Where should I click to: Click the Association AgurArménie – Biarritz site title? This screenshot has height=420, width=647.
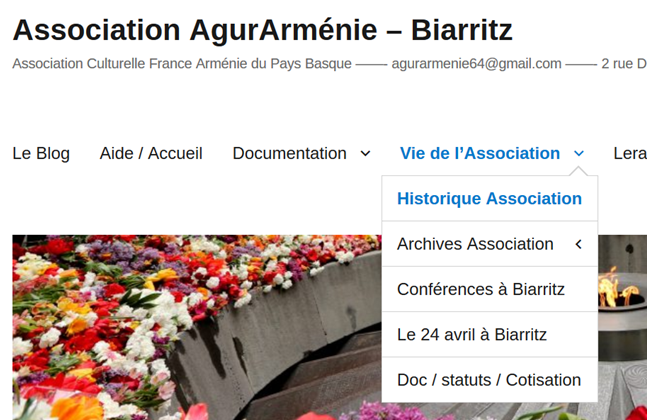coord(262,30)
